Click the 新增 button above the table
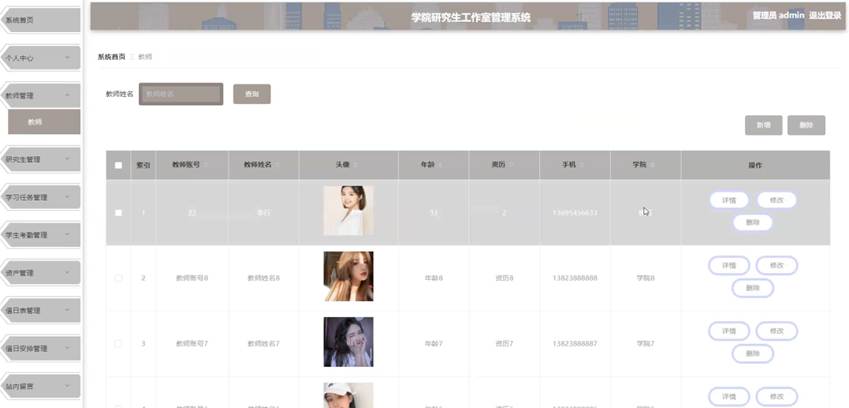The height and width of the screenshot is (408, 849). click(x=763, y=125)
